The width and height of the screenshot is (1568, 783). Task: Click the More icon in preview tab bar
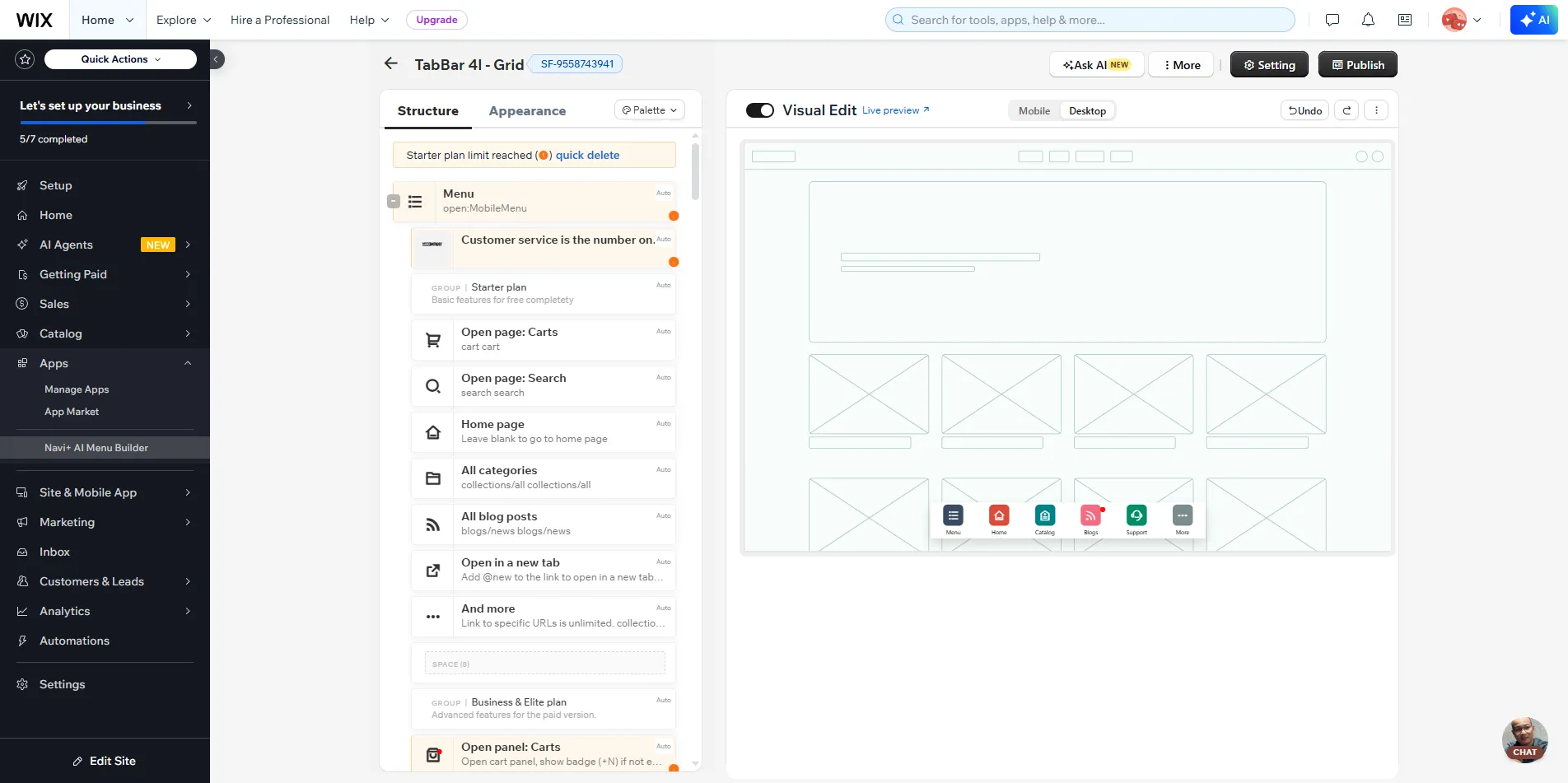pyautogui.click(x=1183, y=515)
